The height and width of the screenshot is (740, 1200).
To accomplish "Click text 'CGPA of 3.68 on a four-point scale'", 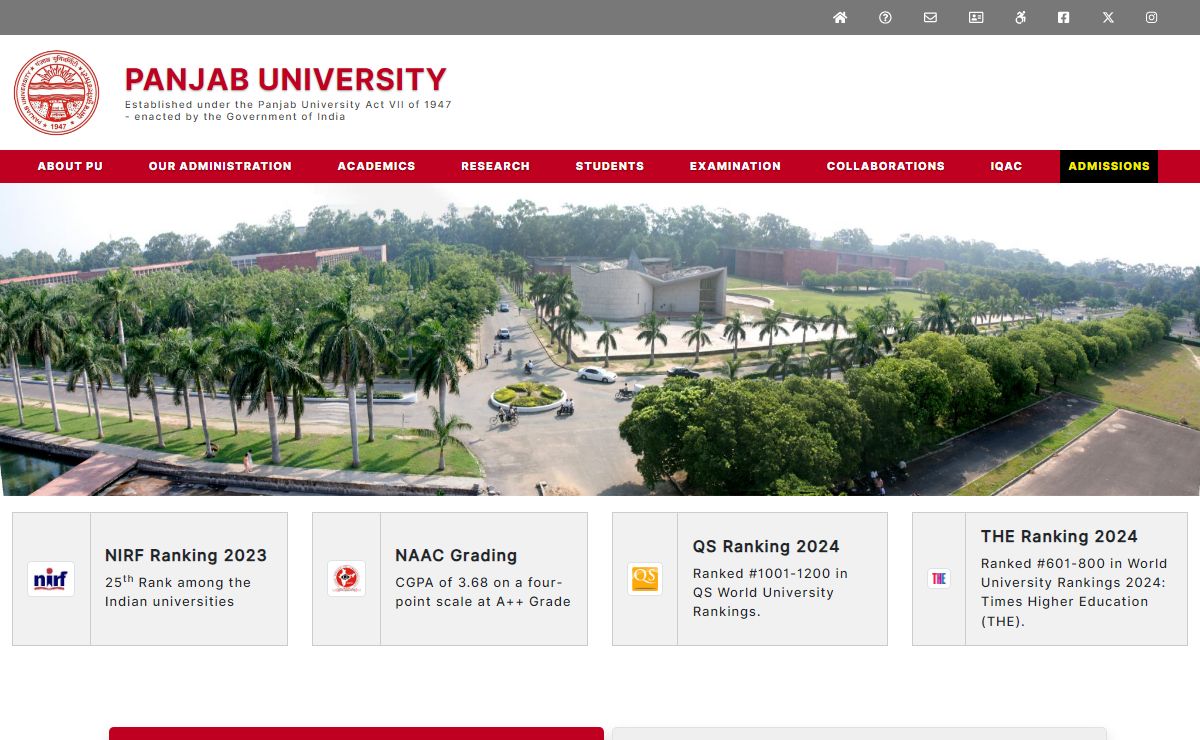I will (x=483, y=592).
